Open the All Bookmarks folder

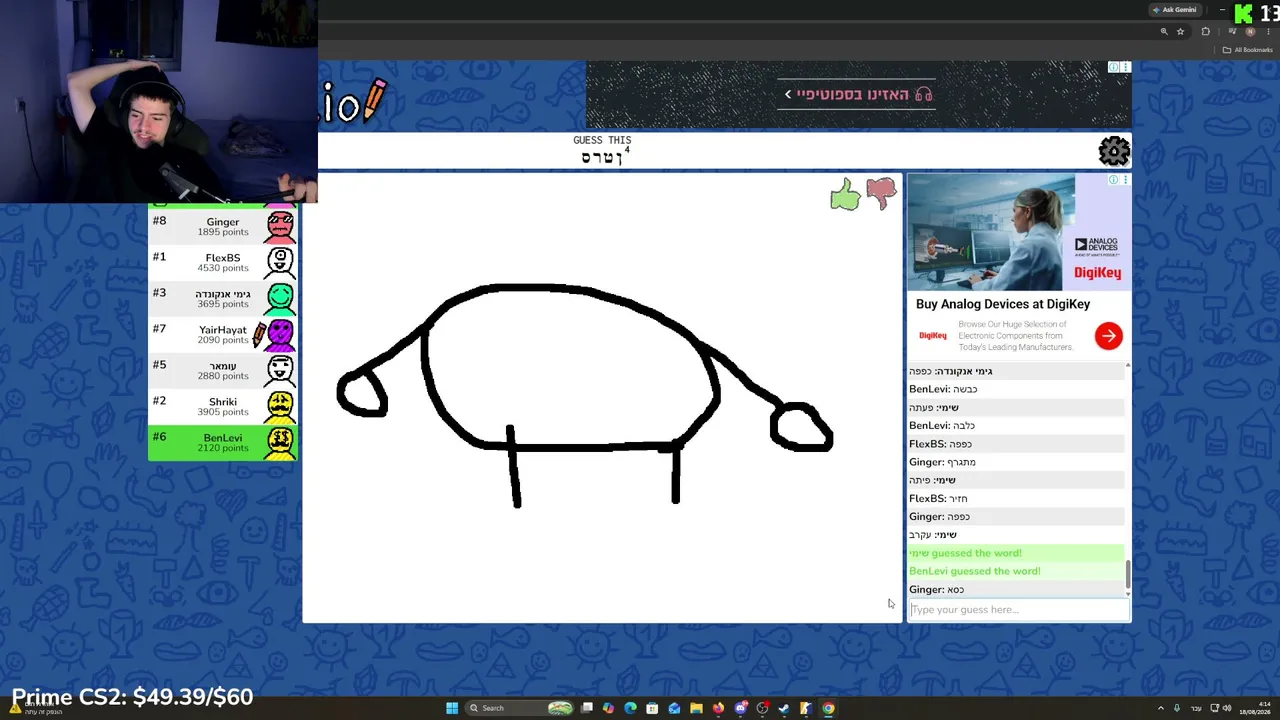tap(1248, 50)
